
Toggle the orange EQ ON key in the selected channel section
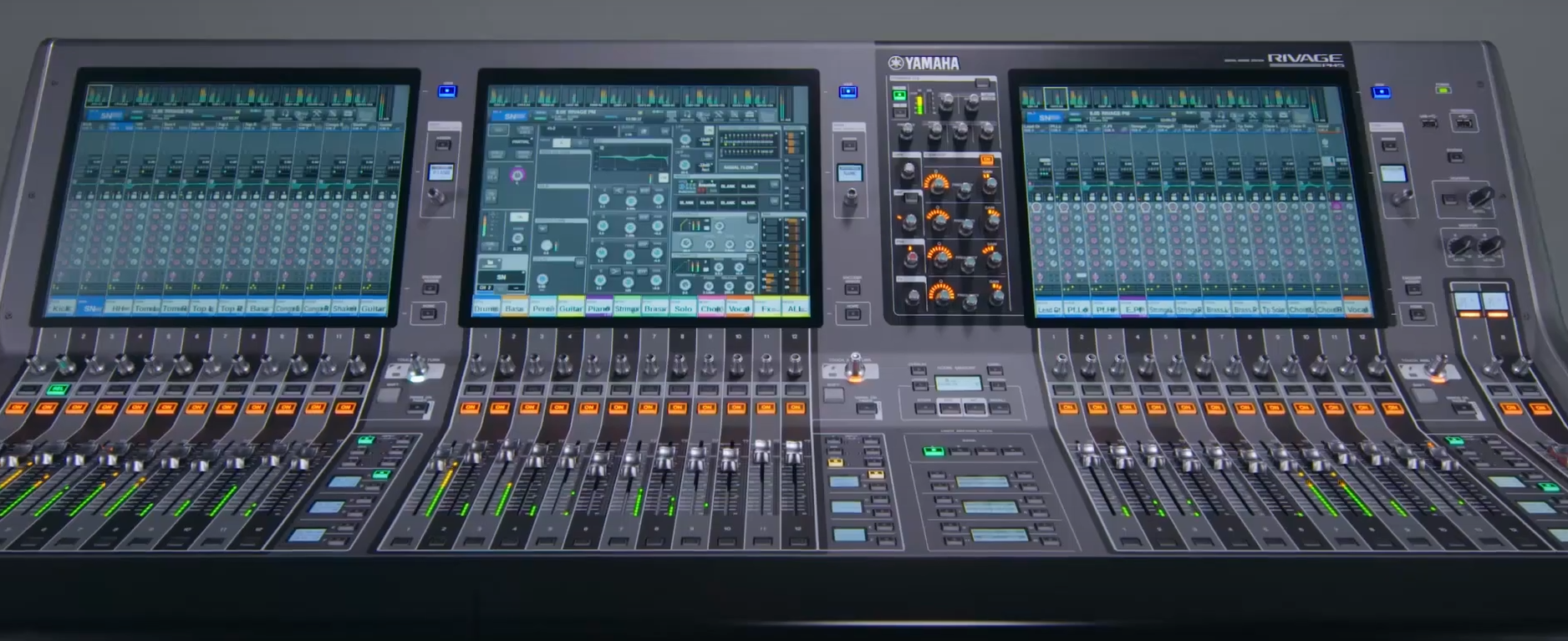[986, 160]
